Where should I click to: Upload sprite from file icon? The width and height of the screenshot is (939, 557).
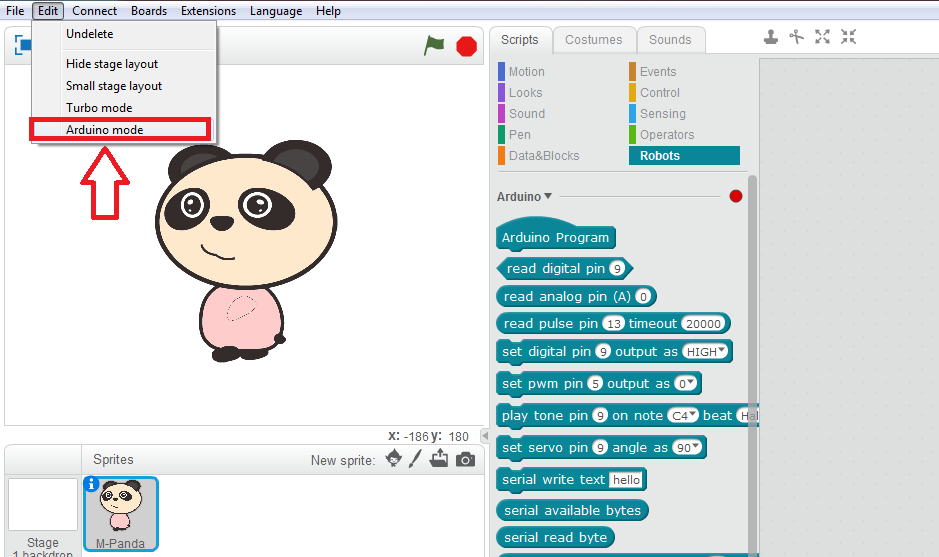click(x=439, y=459)
